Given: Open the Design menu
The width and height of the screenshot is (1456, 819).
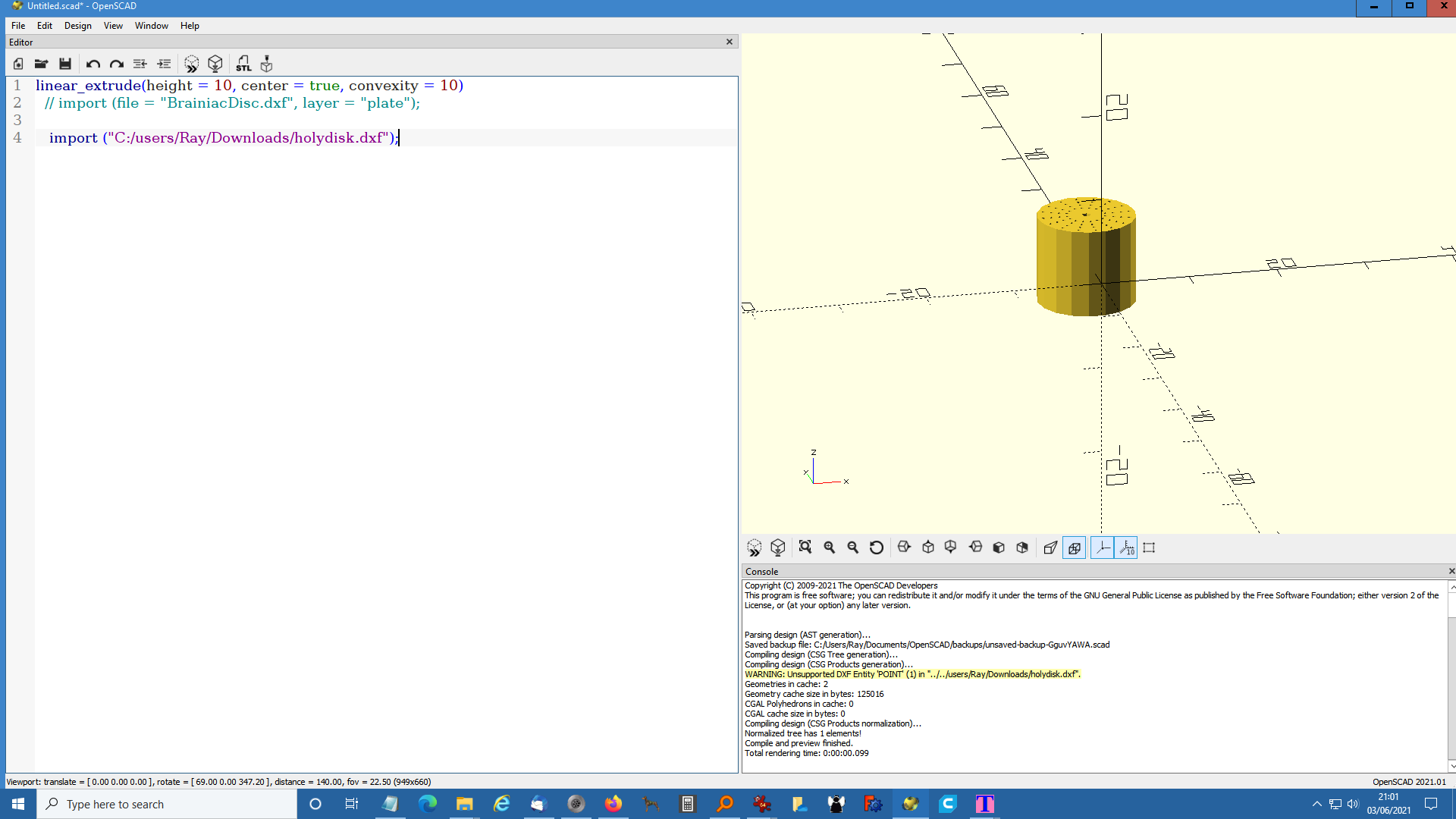Looking at the screenshot, I should point(77,26).
